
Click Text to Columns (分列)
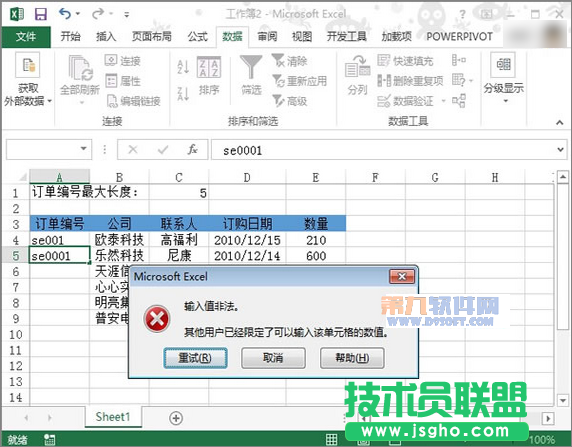[357, 75]
